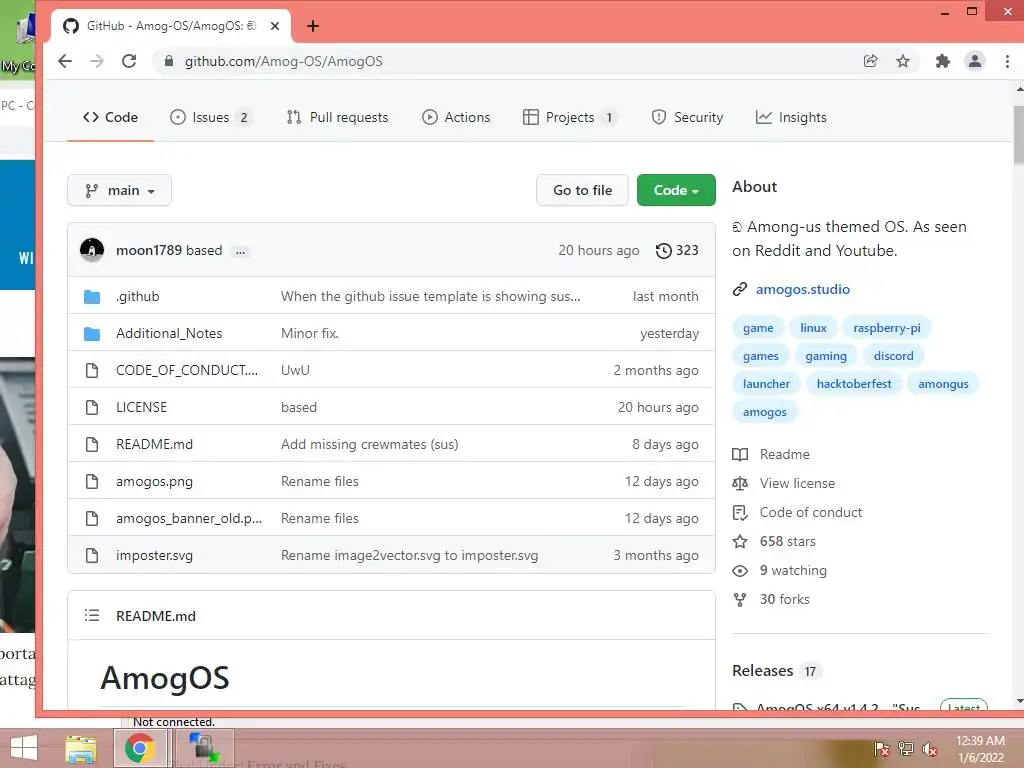Click the raspberry-pi topic tag
The image size is (1024, 768).
[886, 328]
